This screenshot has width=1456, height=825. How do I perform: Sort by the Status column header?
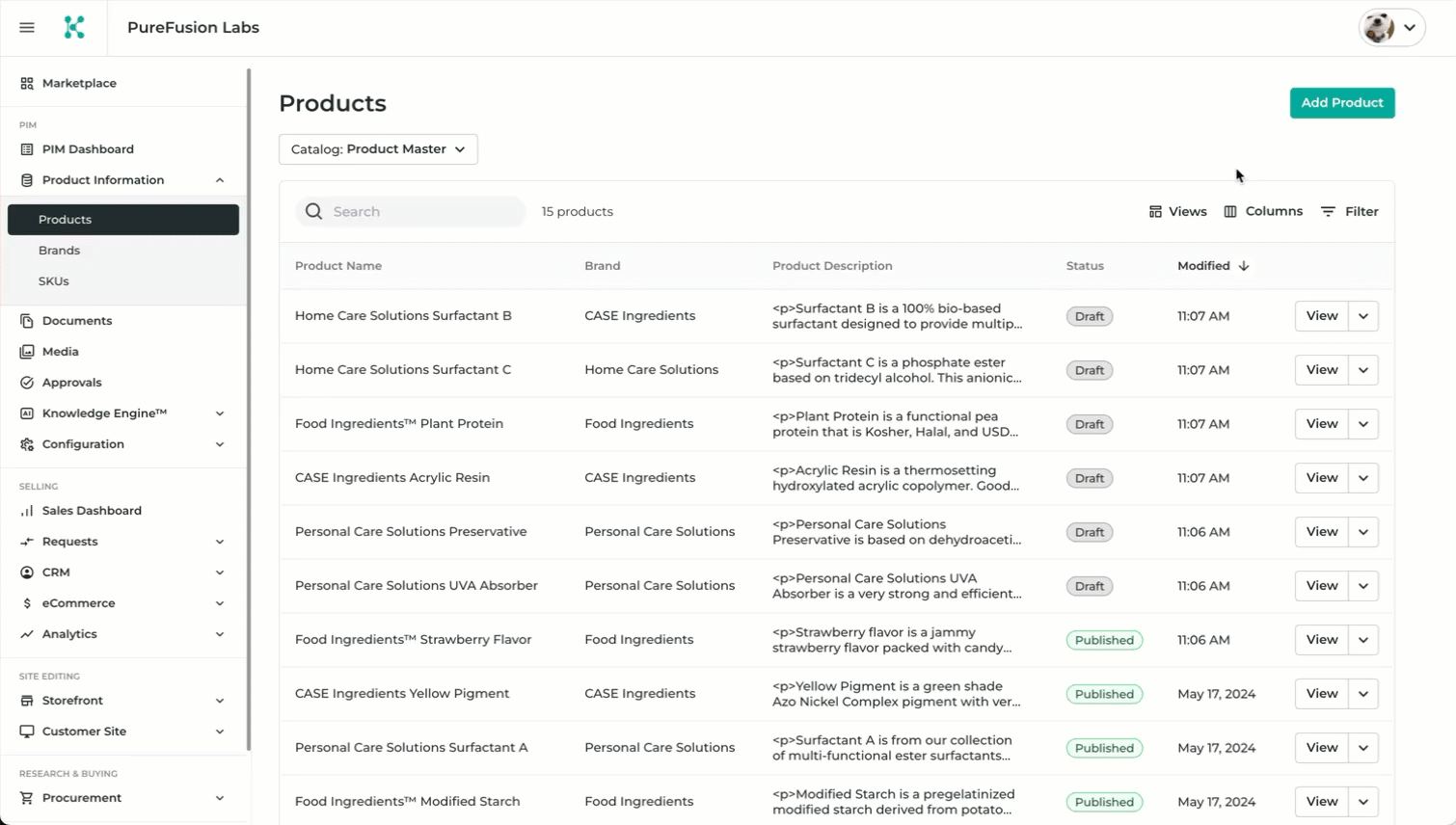pos(1085,266)
